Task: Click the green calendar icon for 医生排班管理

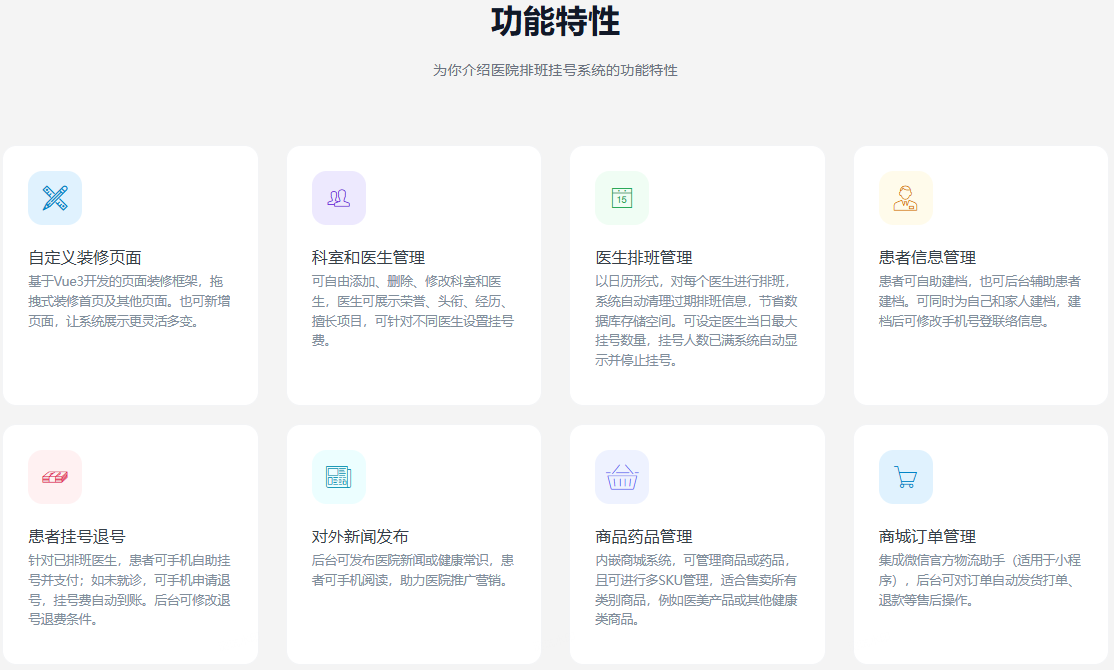Action: [x=622, y=198]
